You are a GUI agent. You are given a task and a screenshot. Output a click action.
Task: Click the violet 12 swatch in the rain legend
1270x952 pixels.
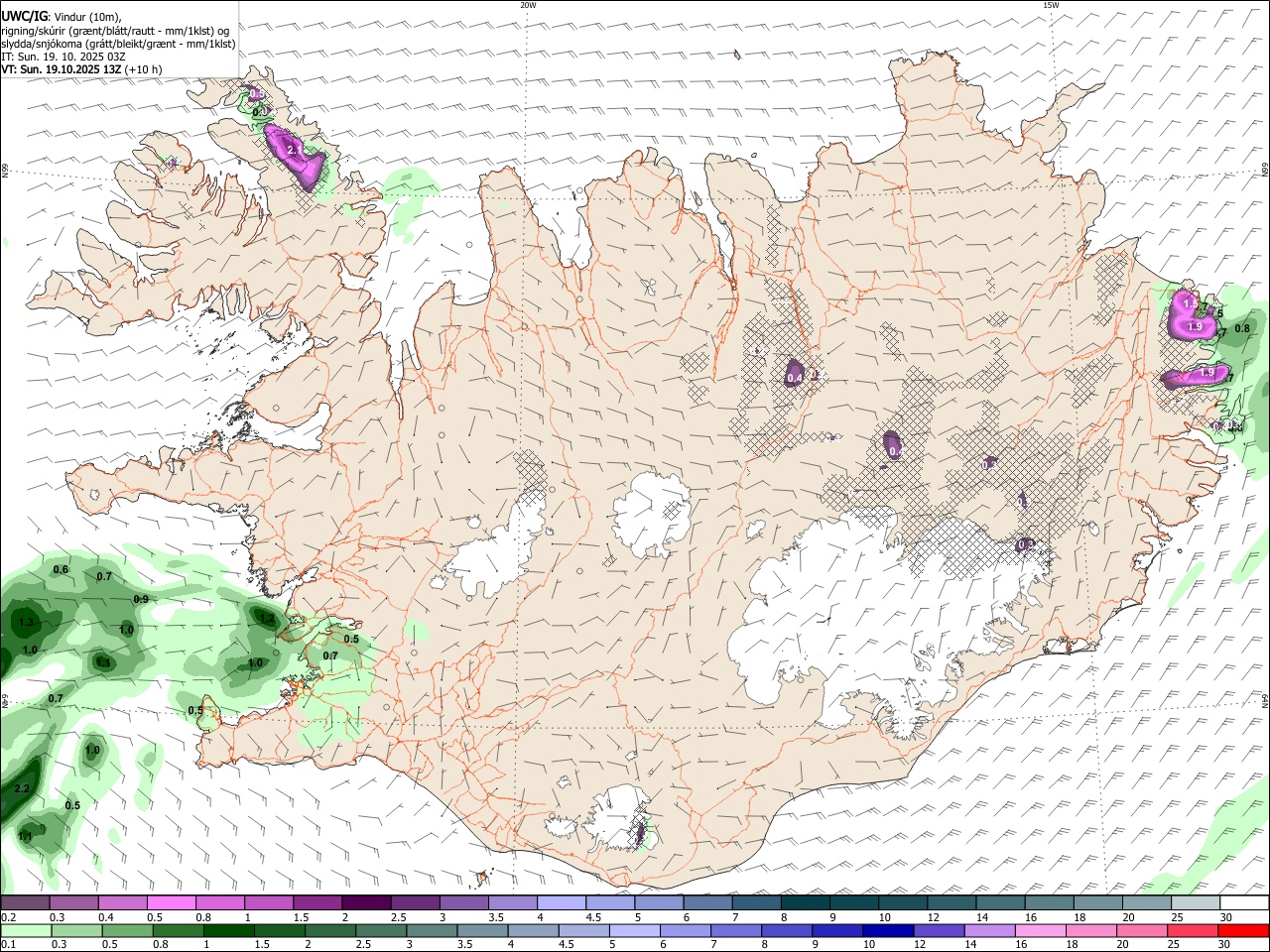[x=938, y=931]
